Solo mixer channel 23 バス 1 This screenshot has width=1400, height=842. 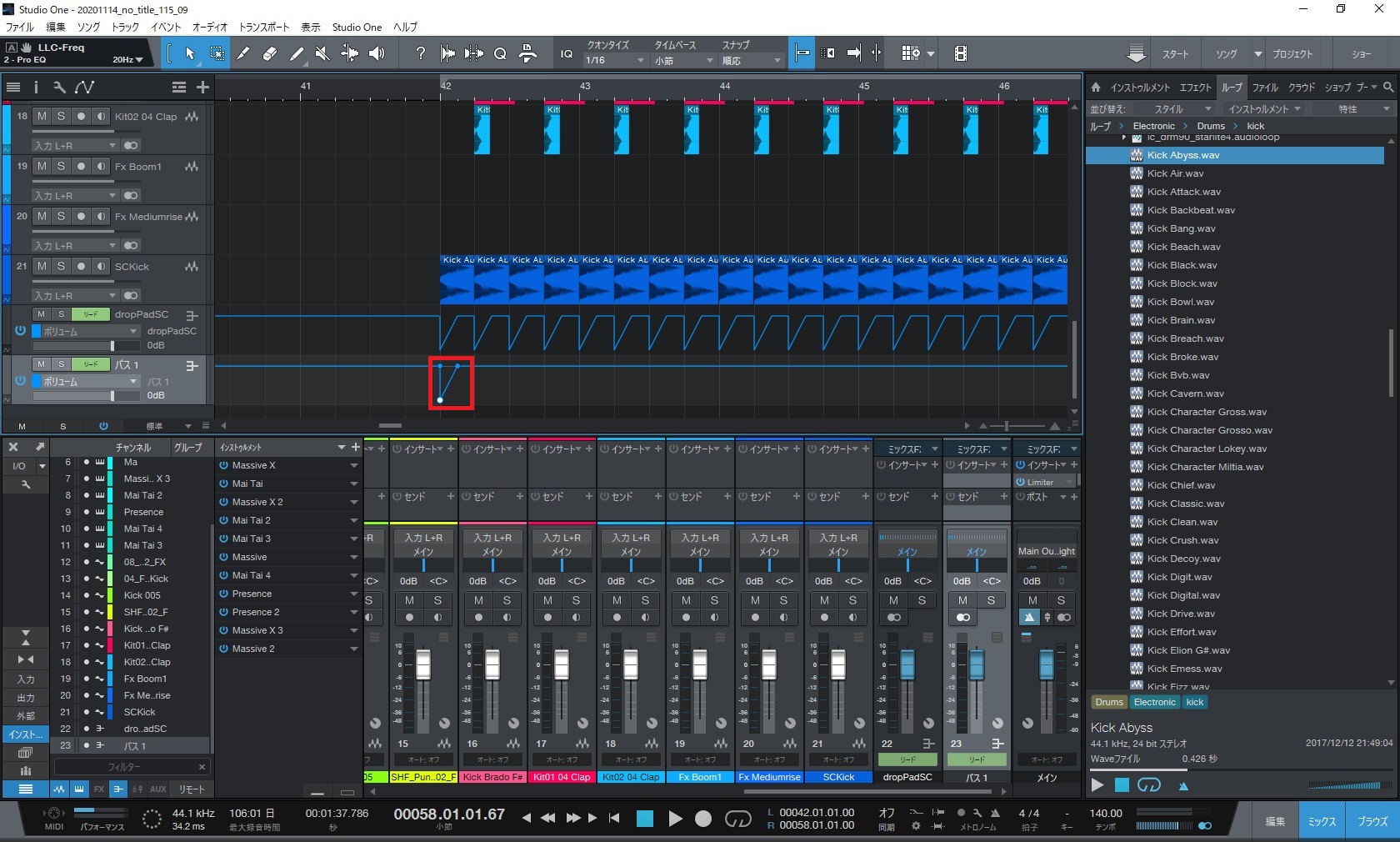tap(991, 600)
